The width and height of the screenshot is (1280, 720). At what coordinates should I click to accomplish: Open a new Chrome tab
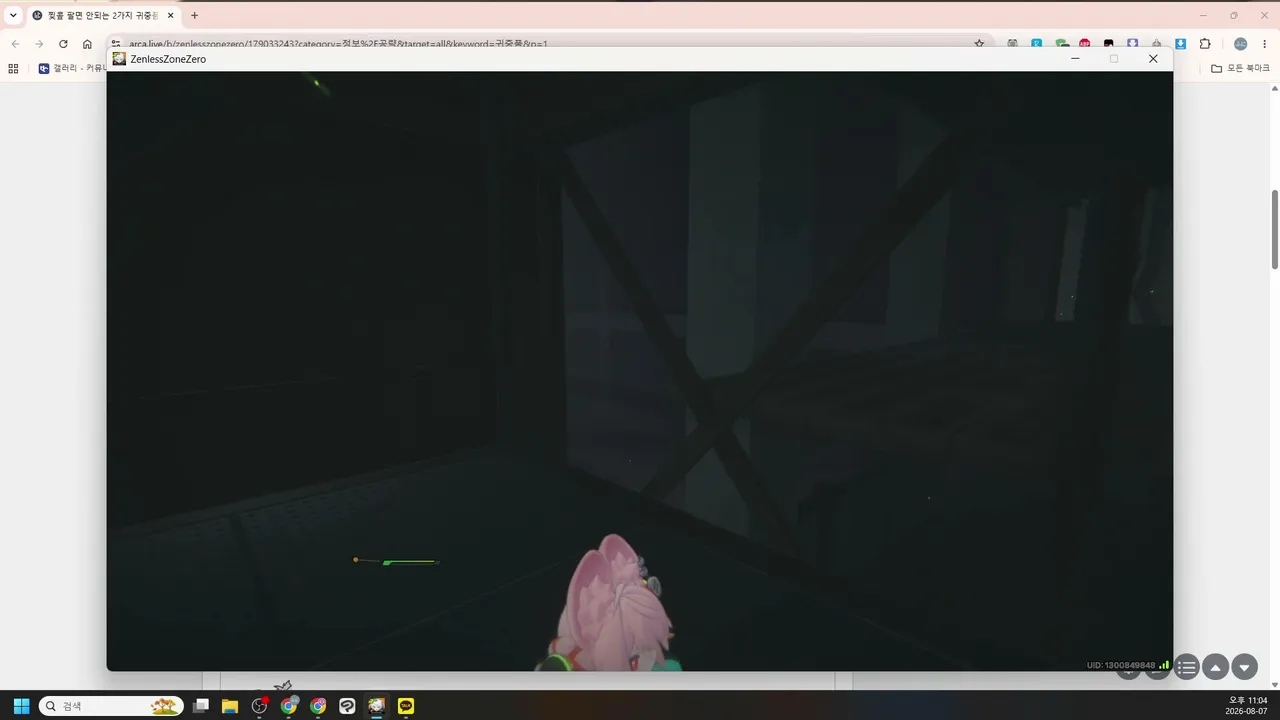194,15
